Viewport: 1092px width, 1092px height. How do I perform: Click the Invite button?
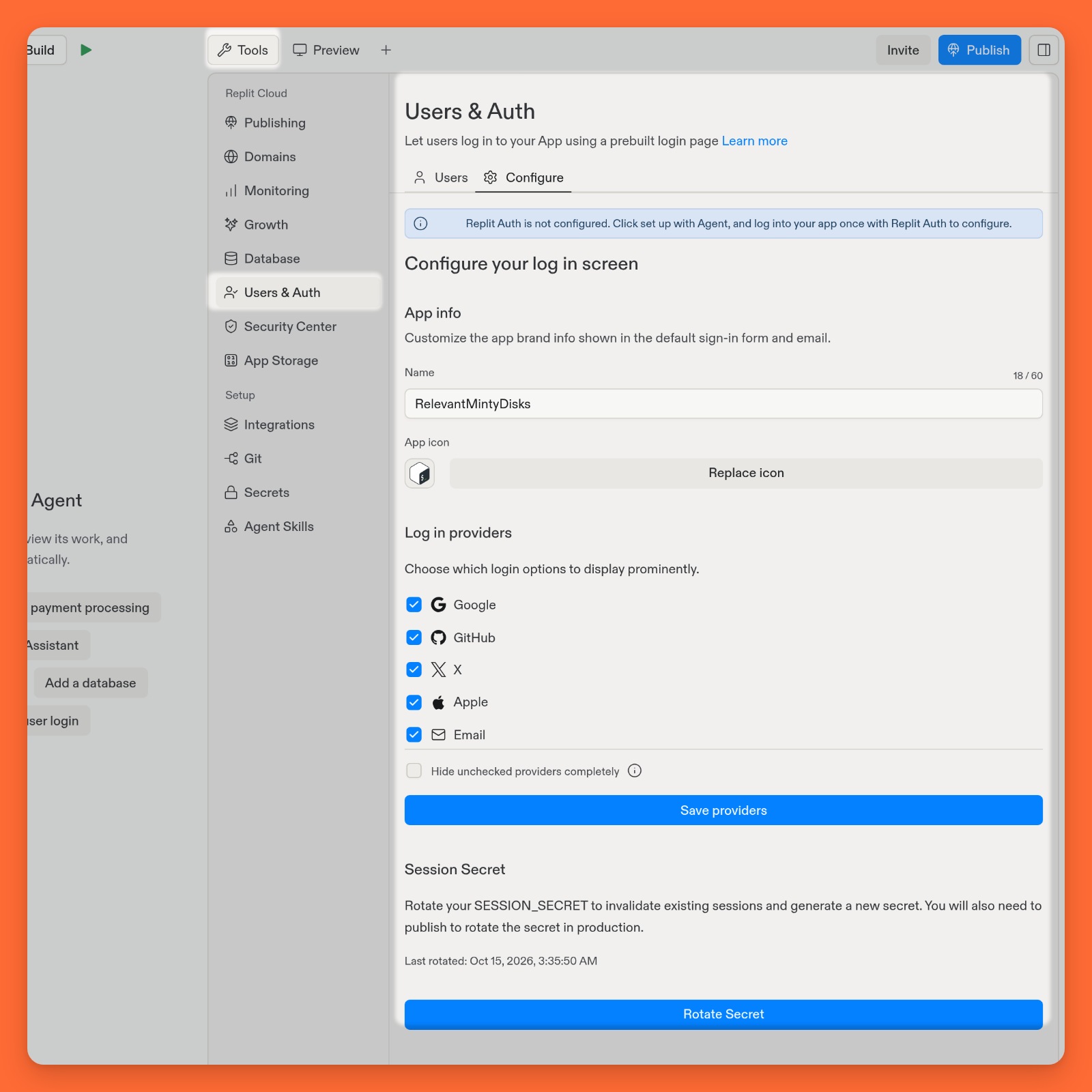(x=903, y=51)
